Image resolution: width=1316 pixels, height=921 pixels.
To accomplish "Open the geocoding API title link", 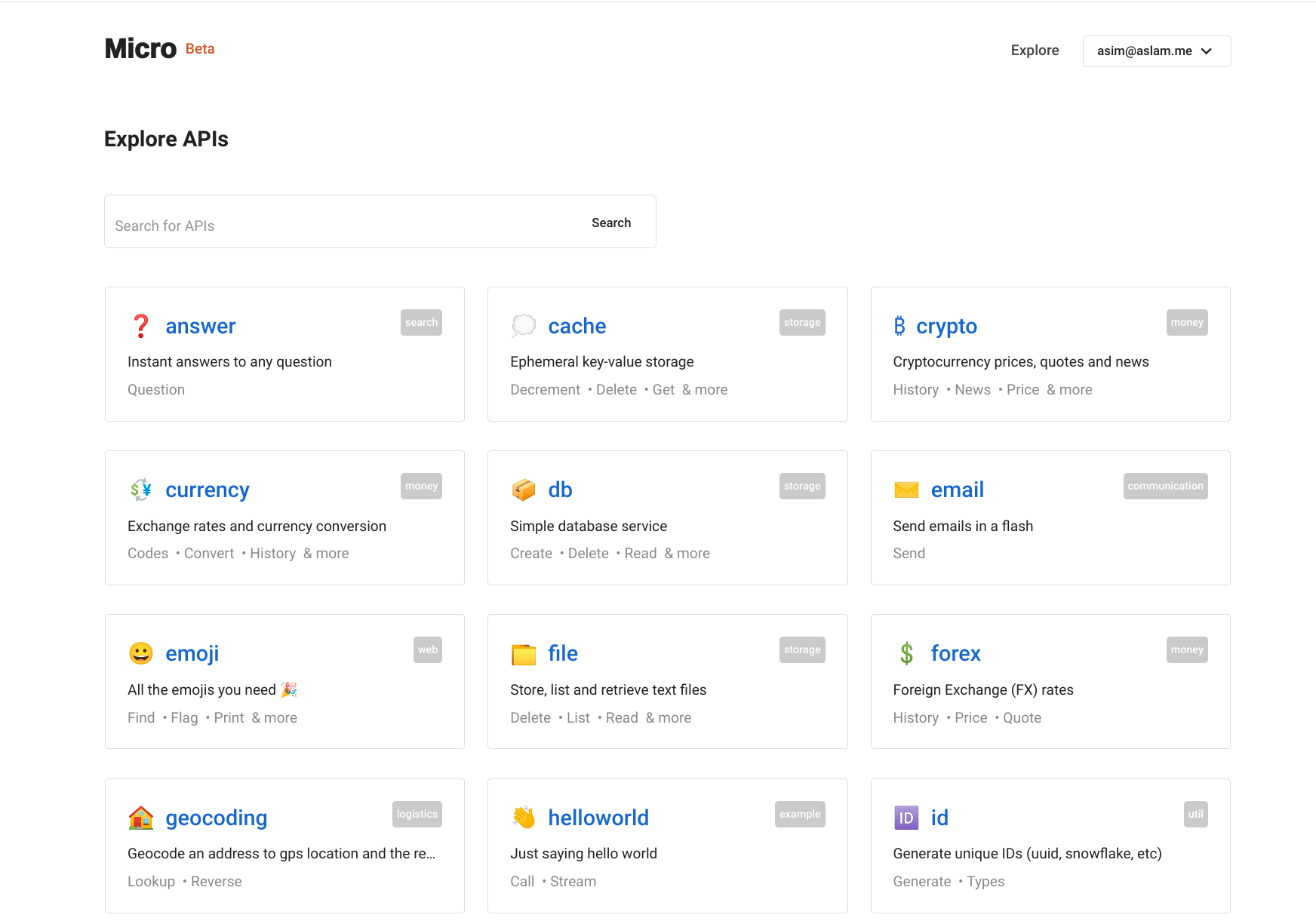I will click(217, 818).
